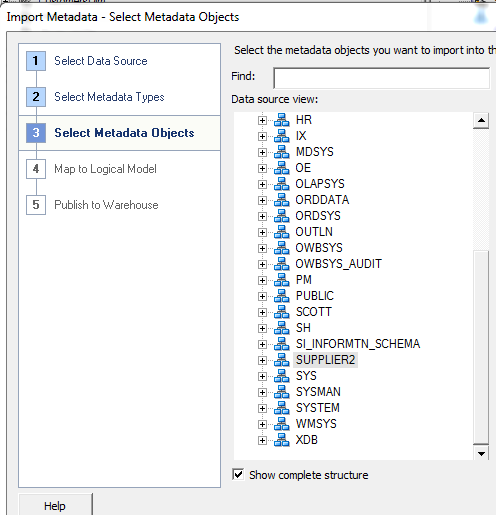
Task: Select the ORDDATA tree item label
Action: tap(322, 200)
